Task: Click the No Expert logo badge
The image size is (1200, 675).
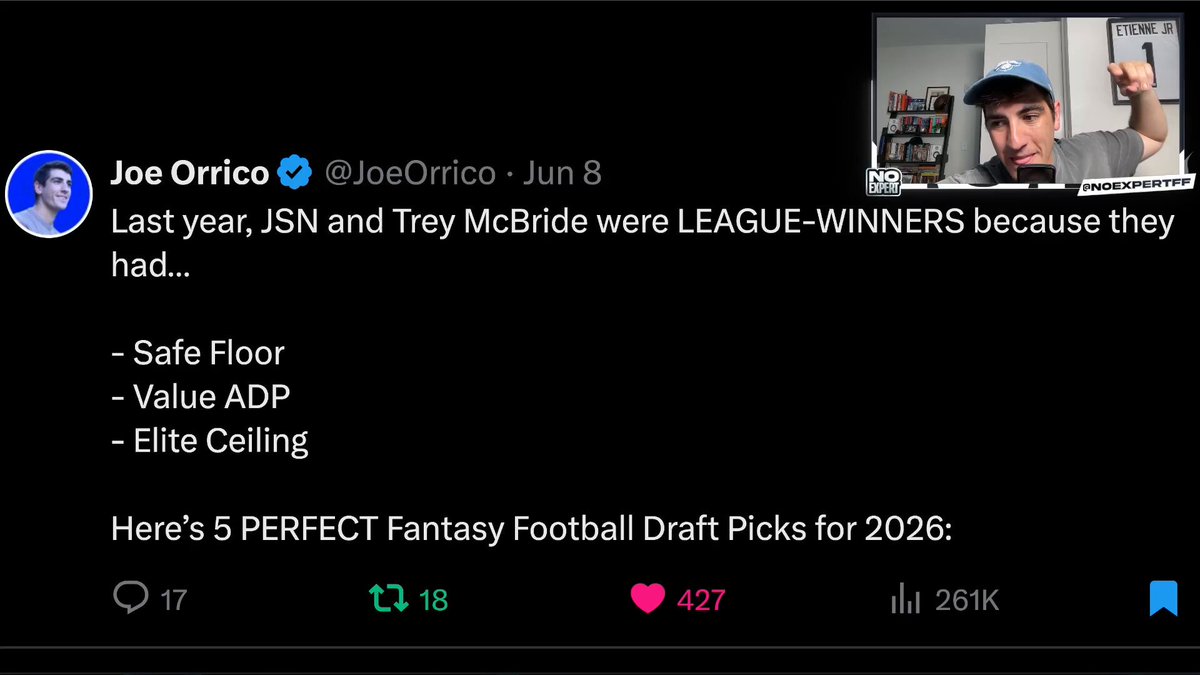Action: 884,181
